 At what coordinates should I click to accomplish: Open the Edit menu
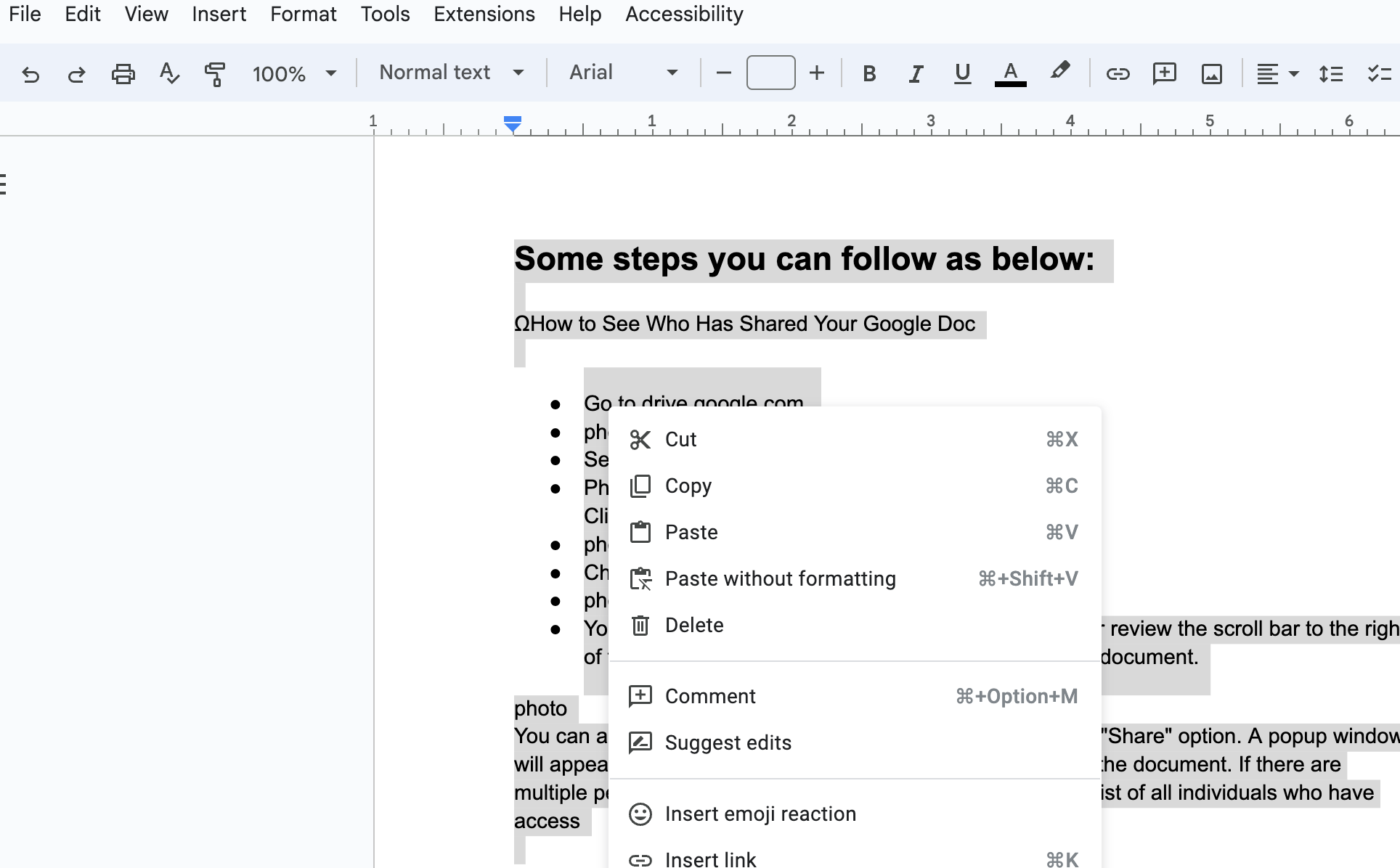pyautogui.click(x=83, y=14)
